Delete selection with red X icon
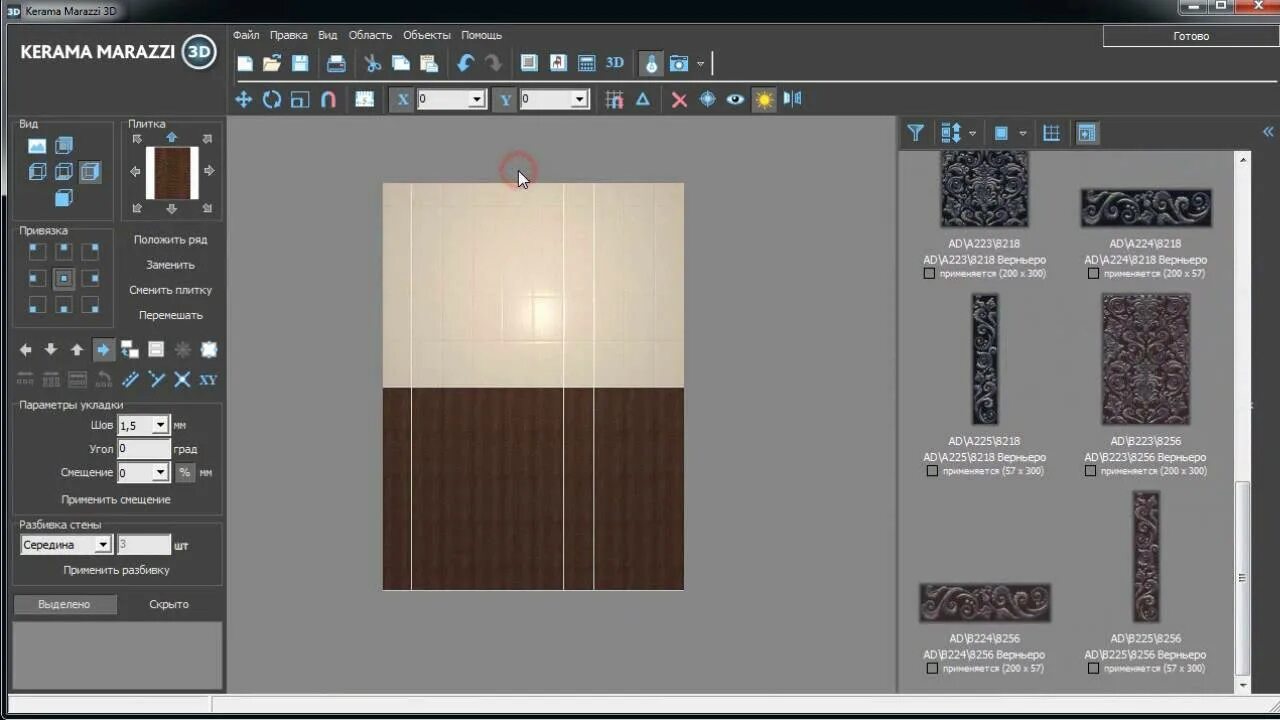This screenshot has height=720, width=1280. pos(679,99)
